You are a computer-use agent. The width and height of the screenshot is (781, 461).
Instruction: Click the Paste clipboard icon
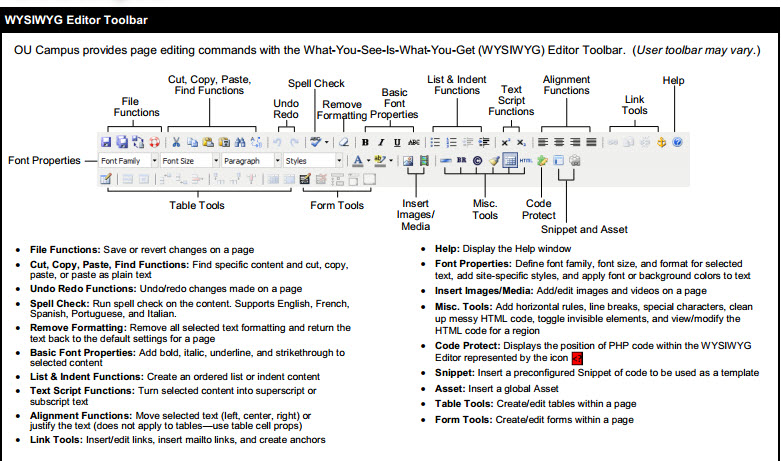(x=208, y=142)
